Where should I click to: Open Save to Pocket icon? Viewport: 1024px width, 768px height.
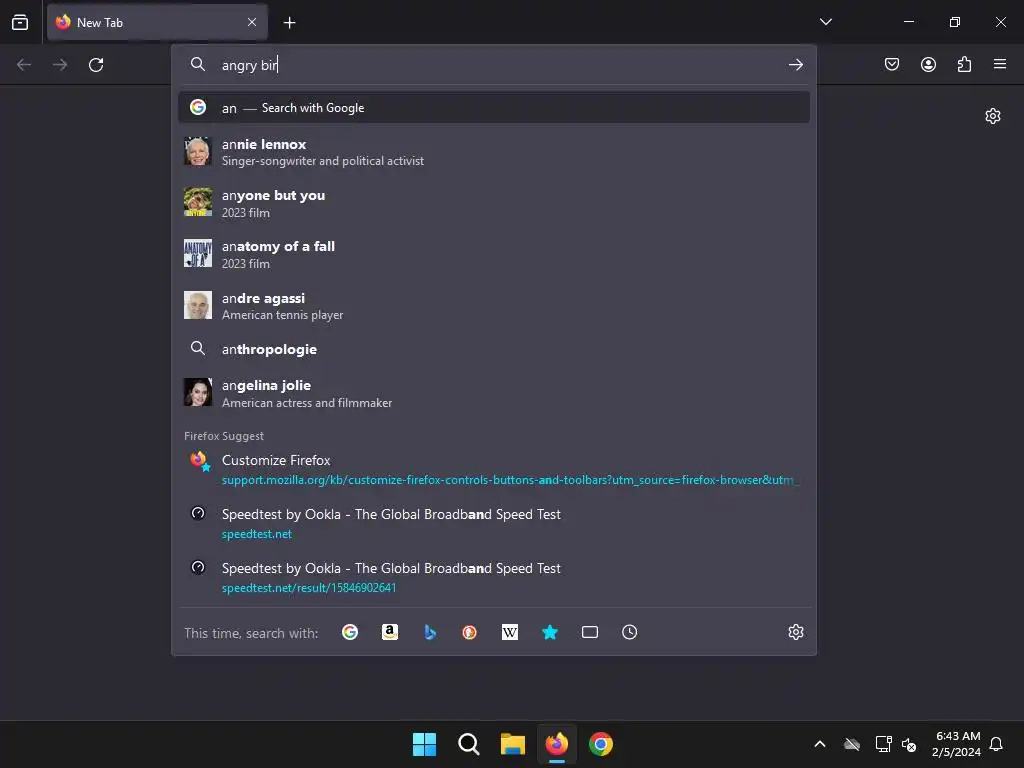[892, 64]
